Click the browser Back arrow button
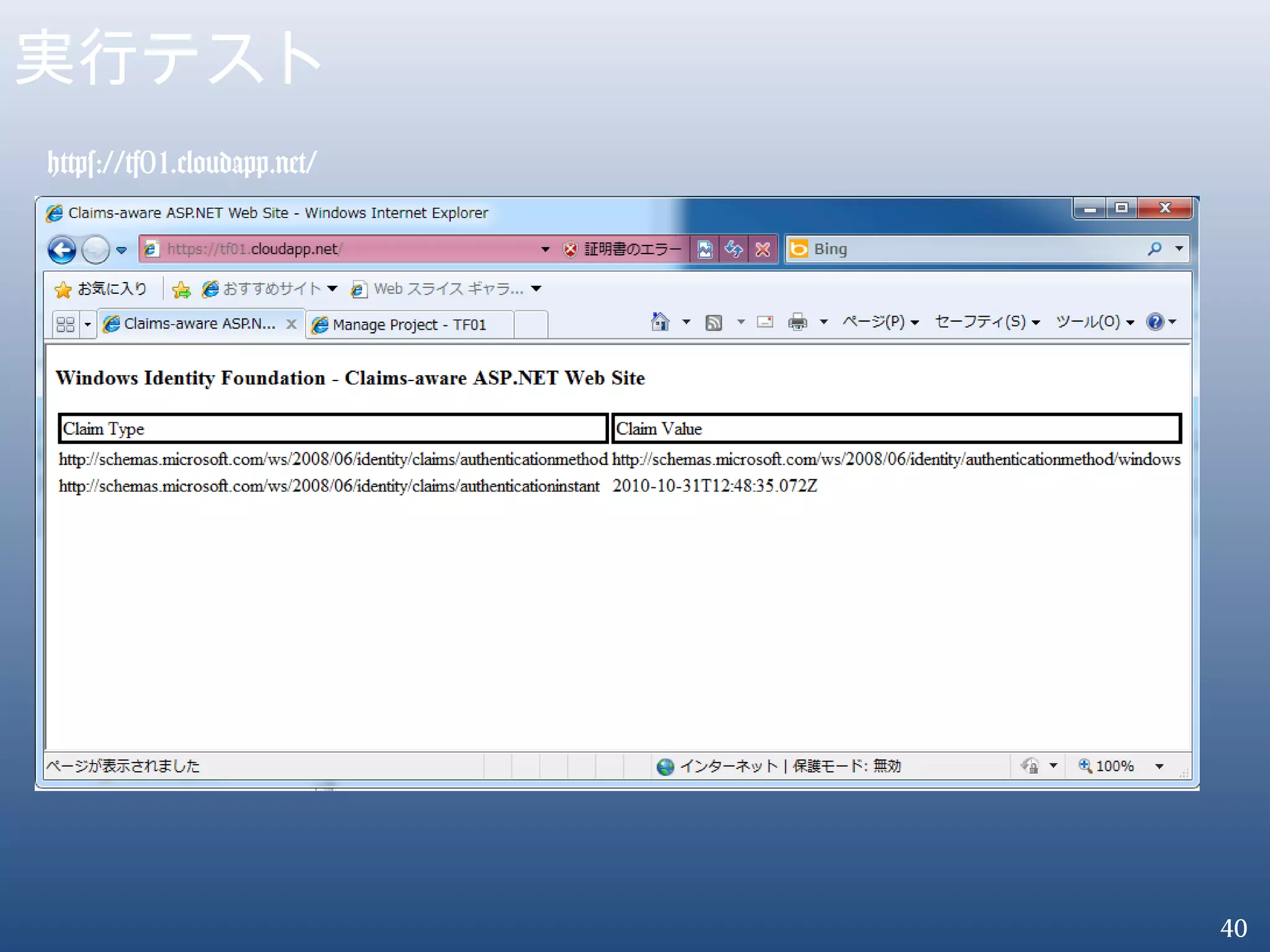 62,250
